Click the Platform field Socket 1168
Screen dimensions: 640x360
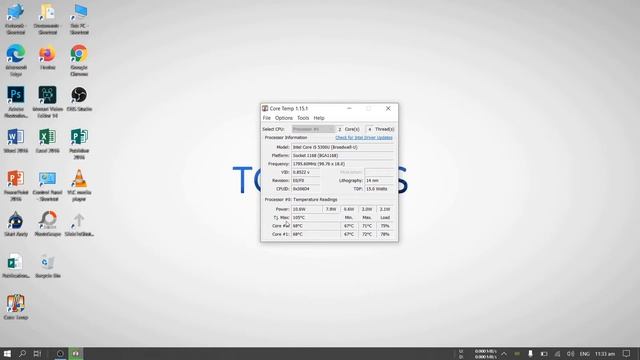(x=343, y=156)
